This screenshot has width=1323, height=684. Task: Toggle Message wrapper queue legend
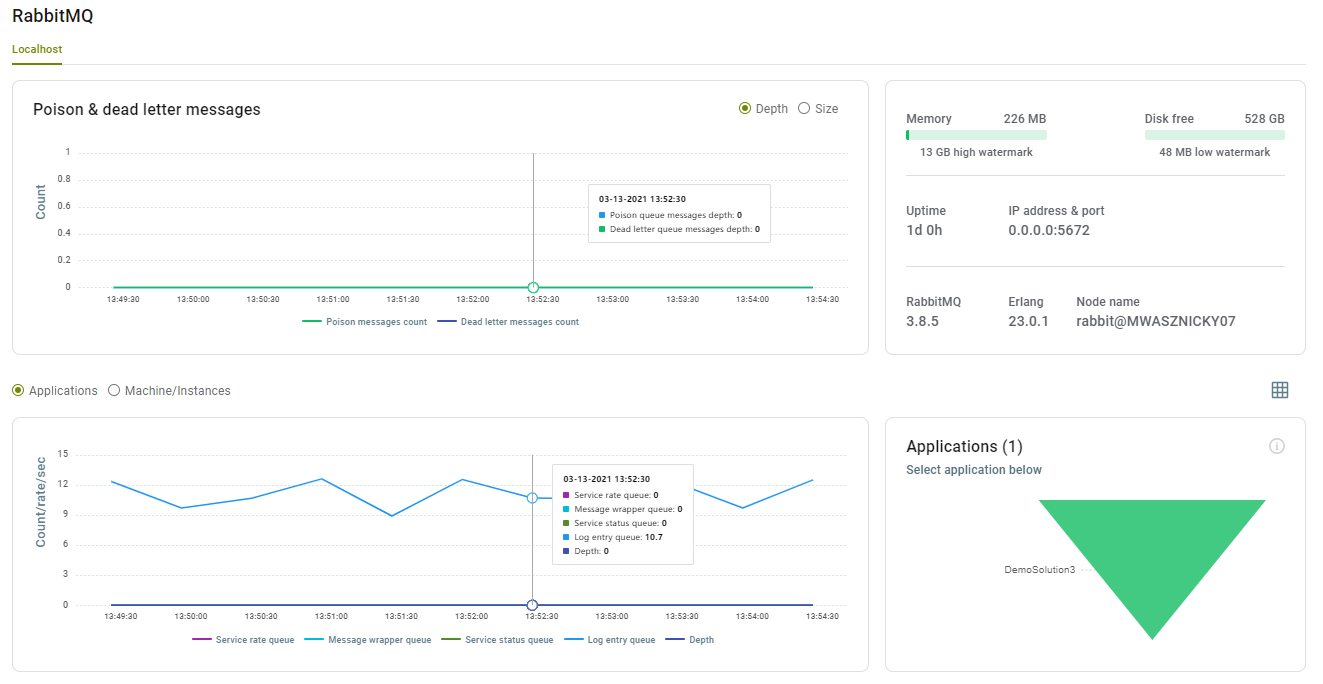click(368, 640)
